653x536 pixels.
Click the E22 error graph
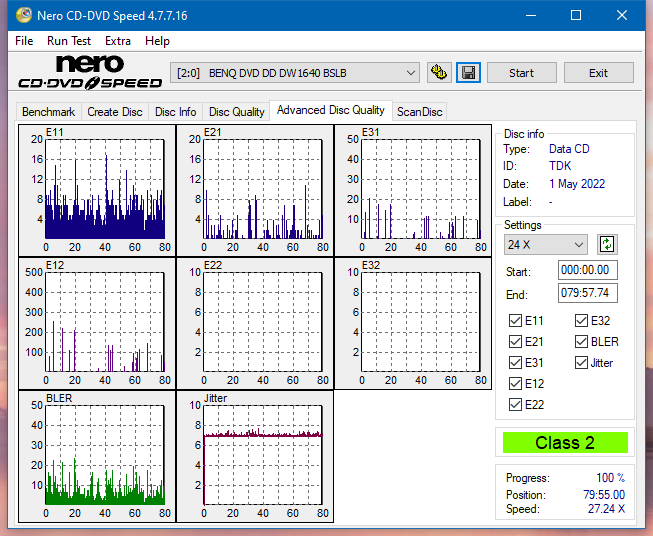255,324
